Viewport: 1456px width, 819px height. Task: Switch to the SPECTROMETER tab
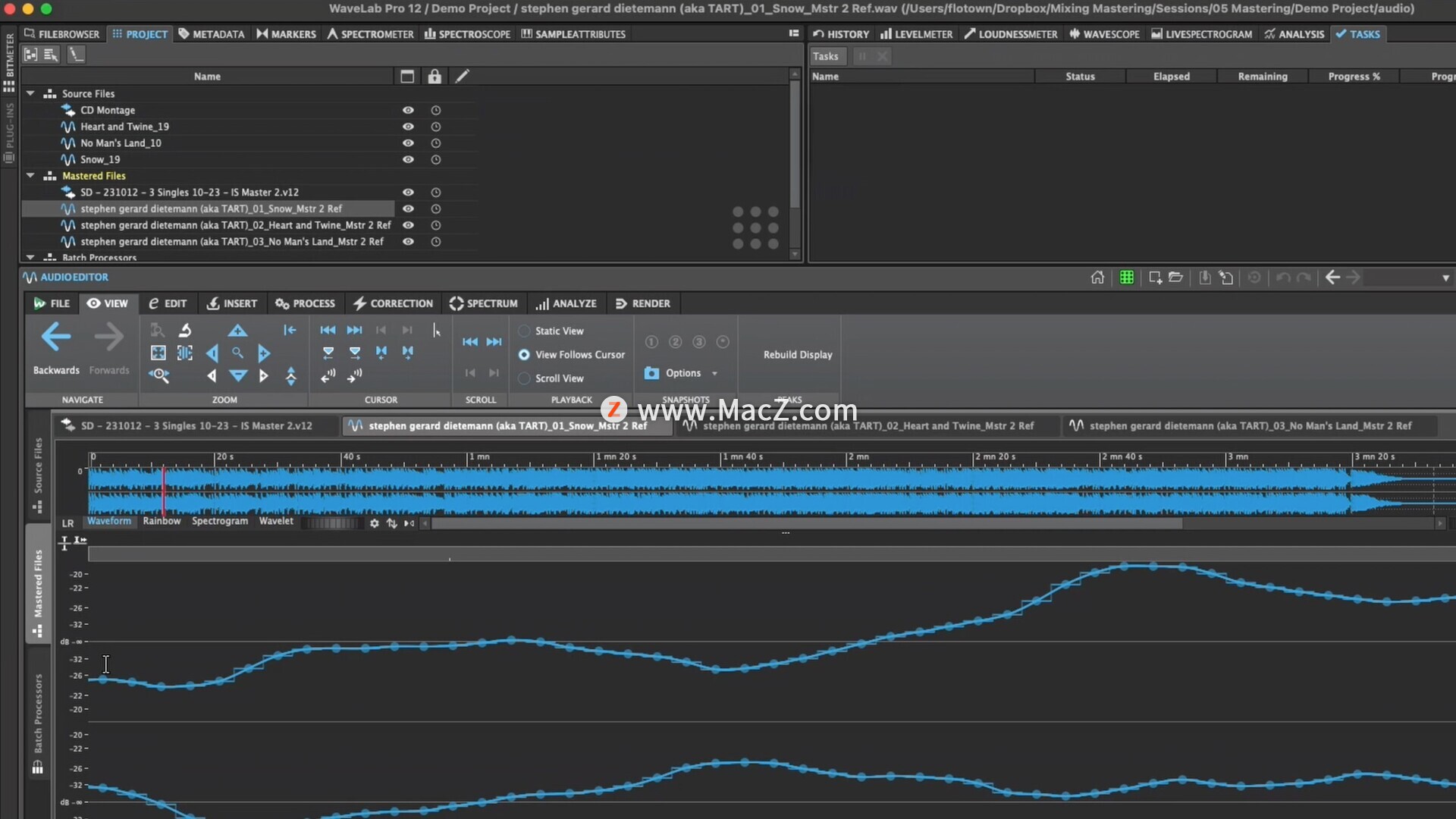pos(370,34)
